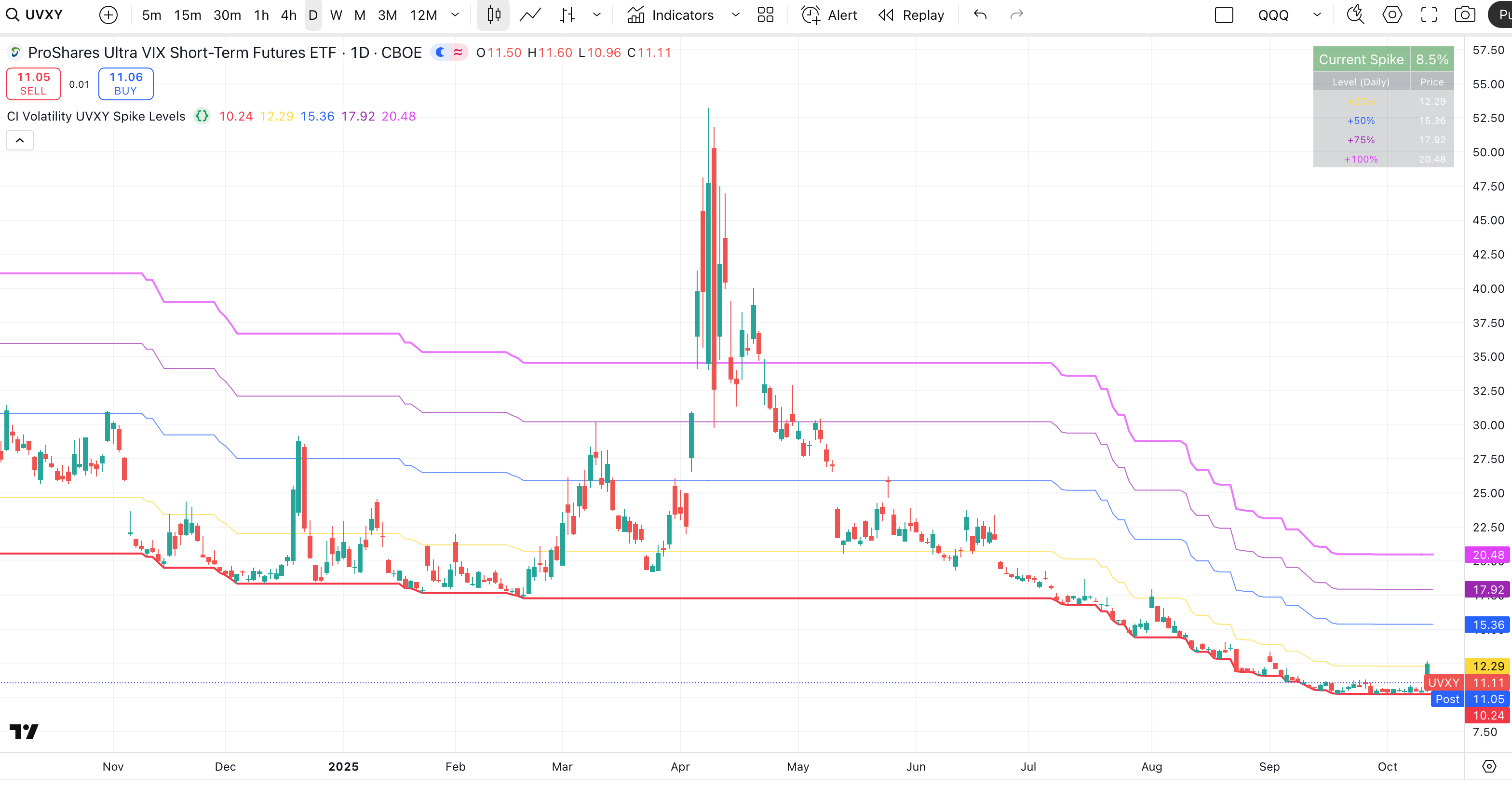Enter fullscreen mode icon

[x=1429, y=15]
